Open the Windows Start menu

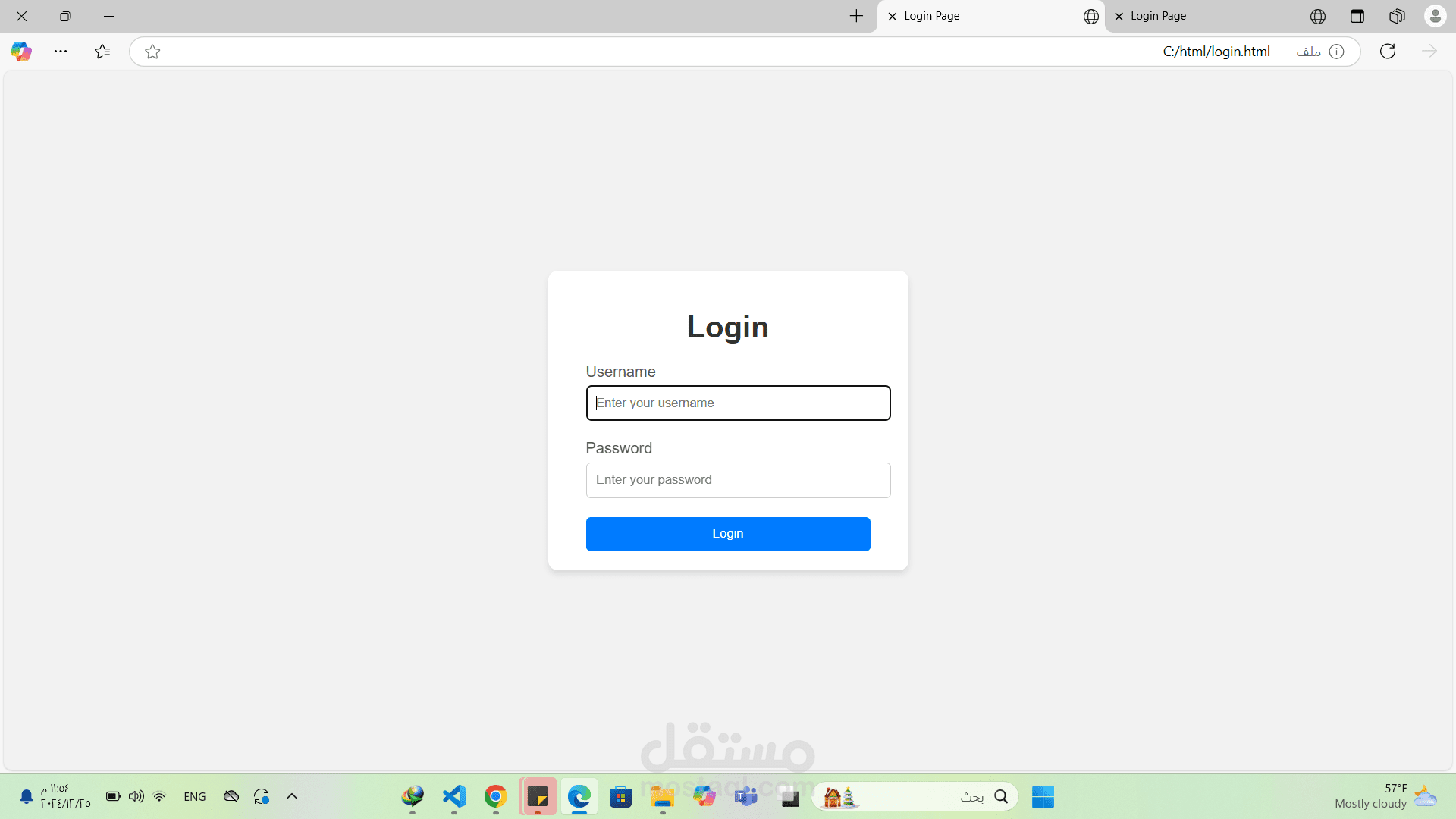[x=1043, y=797]
